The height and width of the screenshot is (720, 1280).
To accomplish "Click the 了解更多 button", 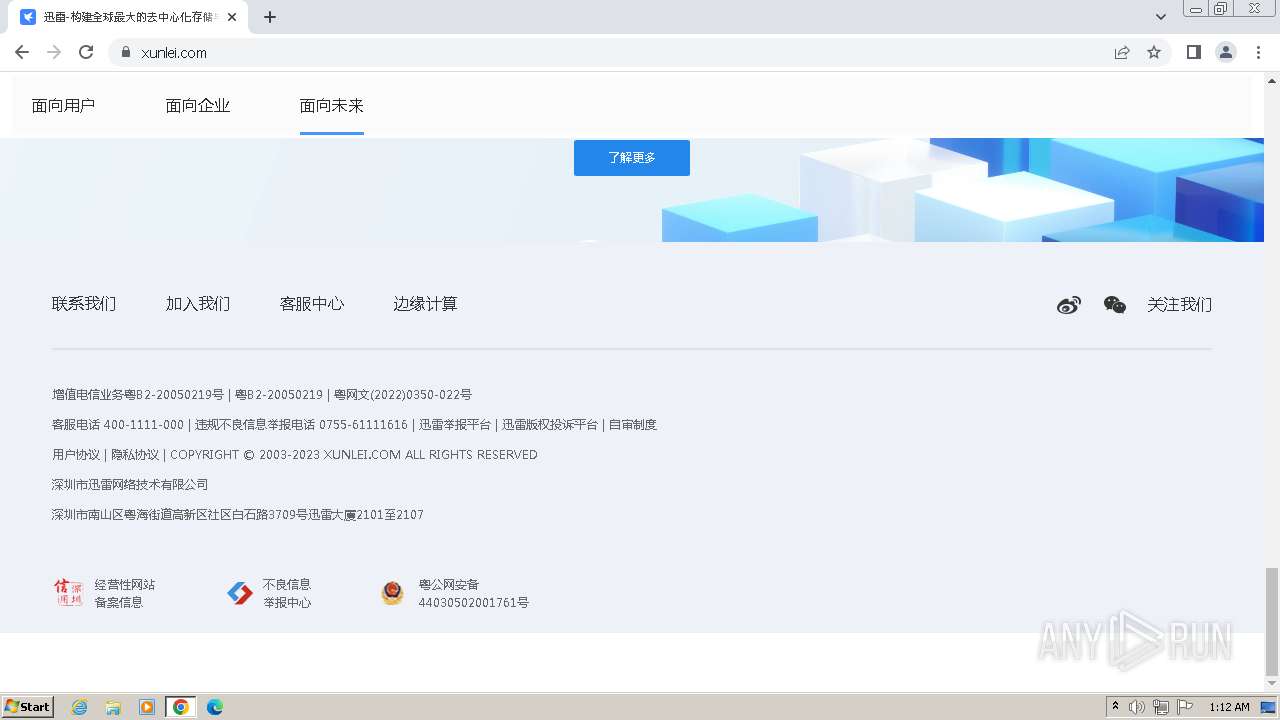I will tap(632, 158).
